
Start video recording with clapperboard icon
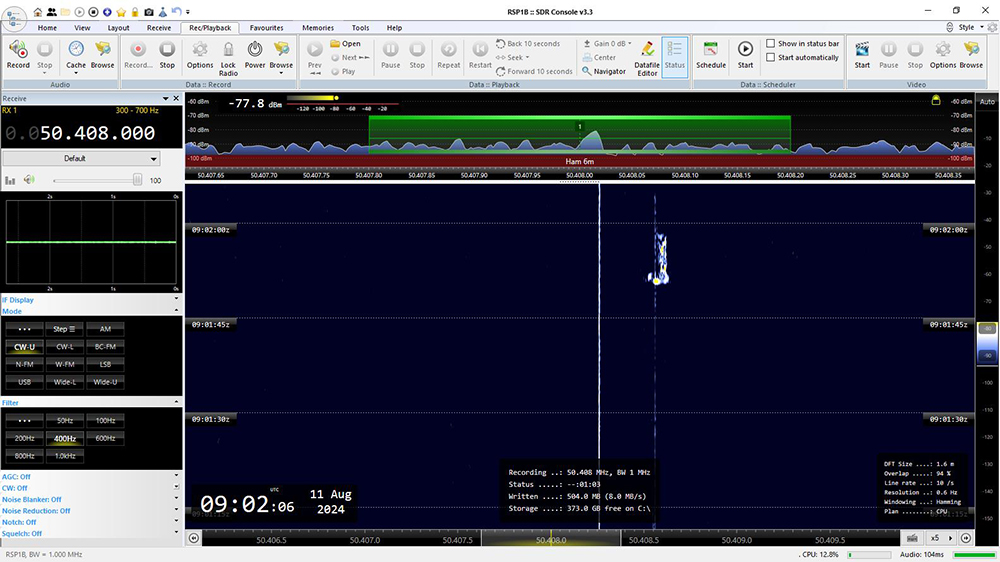coord(862,54)
